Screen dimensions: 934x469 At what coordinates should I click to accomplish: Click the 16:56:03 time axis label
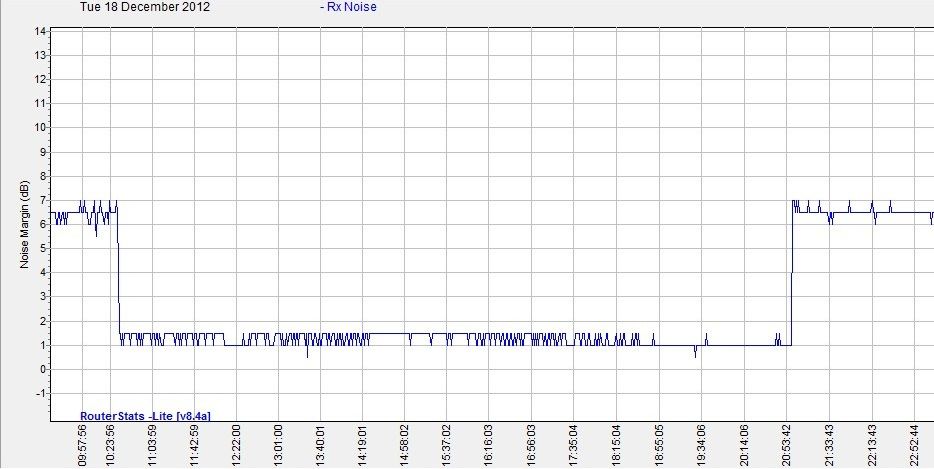[x=531, y=446]
